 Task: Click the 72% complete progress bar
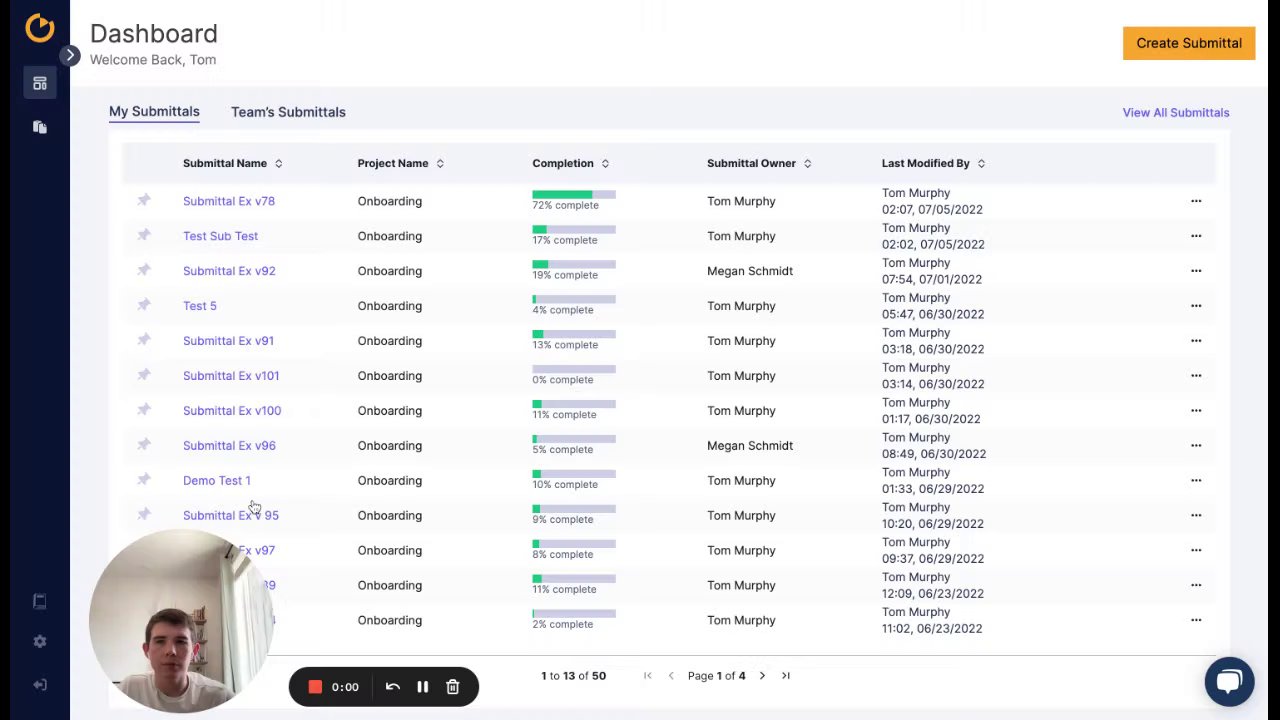pyautogui.click(x=574, y=194)
